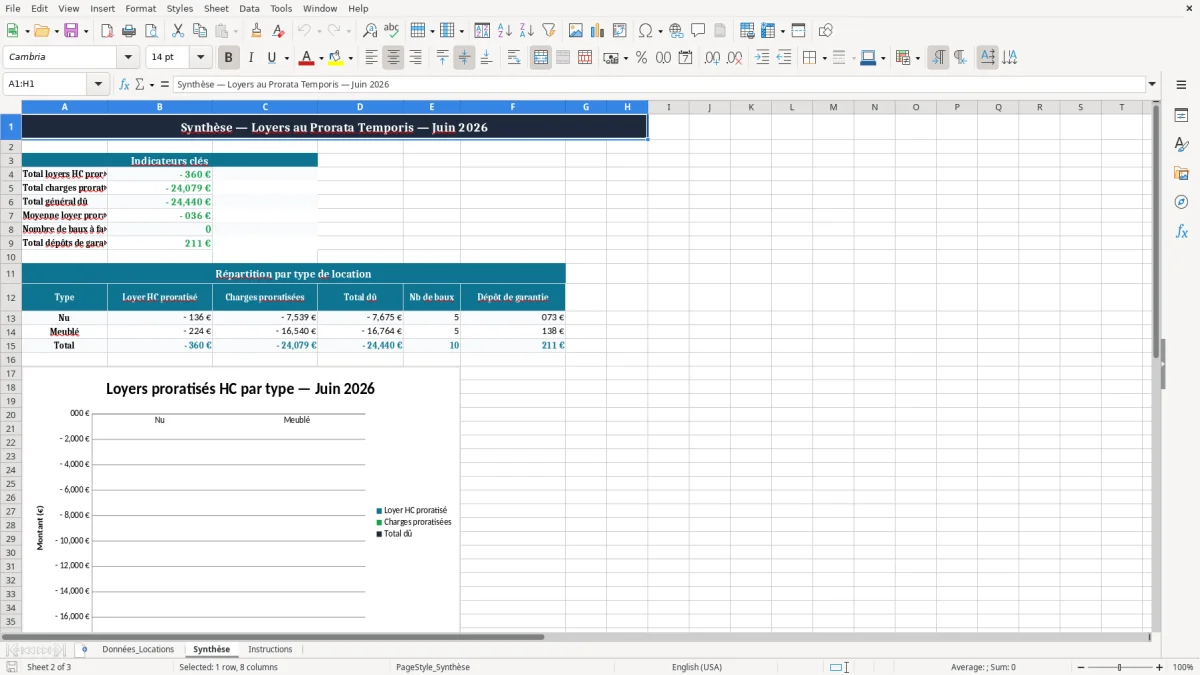
Task: Click the Clear Direct Formatting icon
Action: [x=279, y=31]
